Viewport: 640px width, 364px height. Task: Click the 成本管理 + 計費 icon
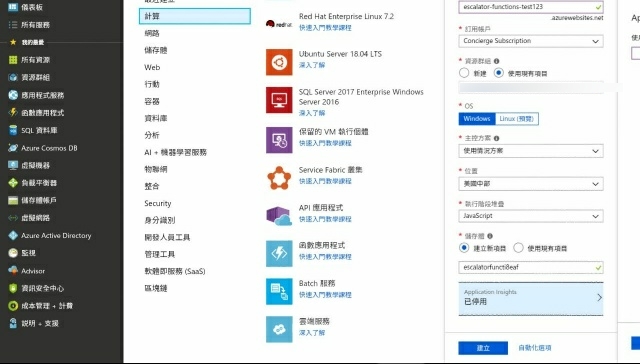[x=13, y=306]
